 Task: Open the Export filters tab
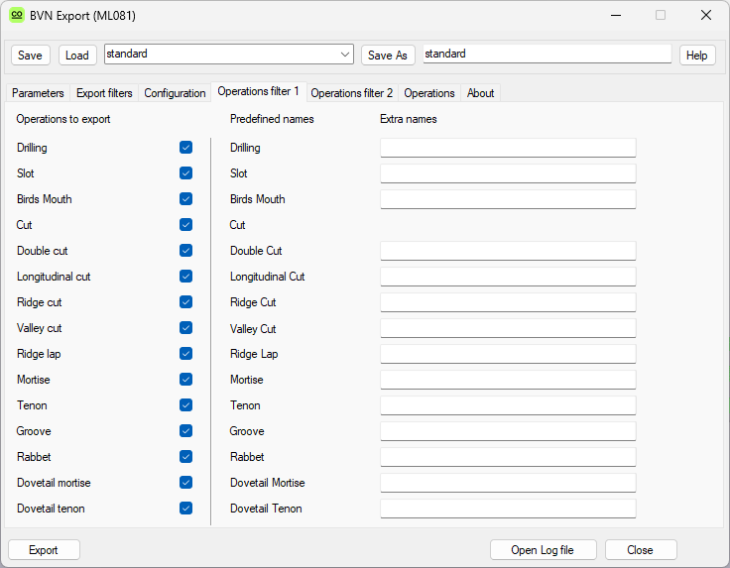[104, 93]
